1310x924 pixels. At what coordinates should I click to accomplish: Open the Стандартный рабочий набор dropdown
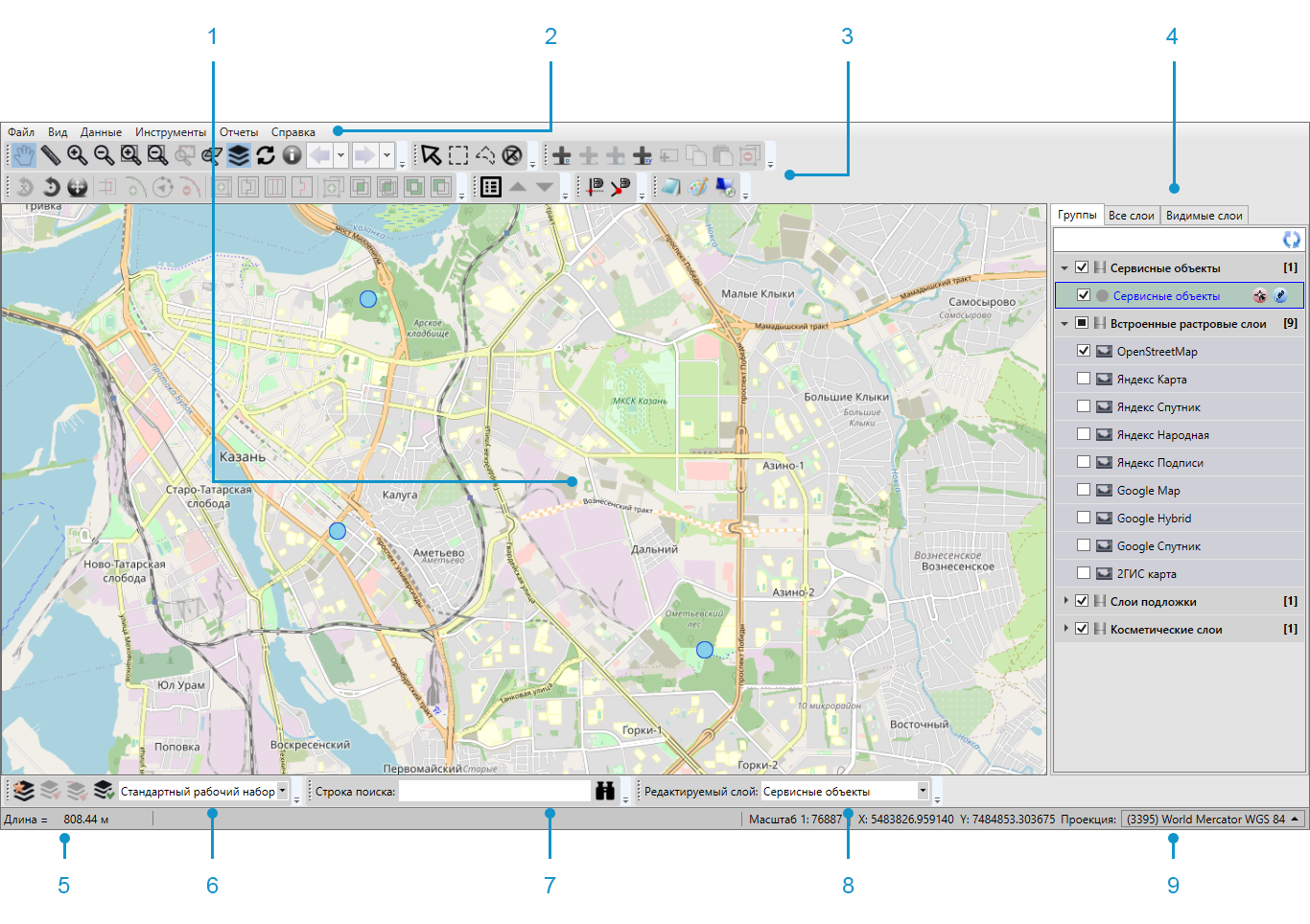[x=282, y=791]
